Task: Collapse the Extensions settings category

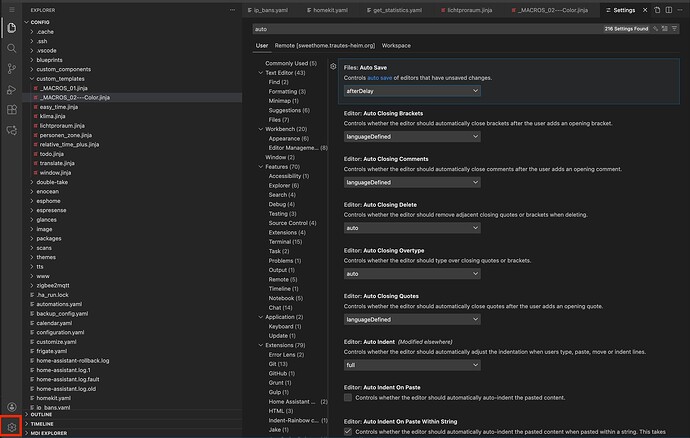Action: point(261,345)
